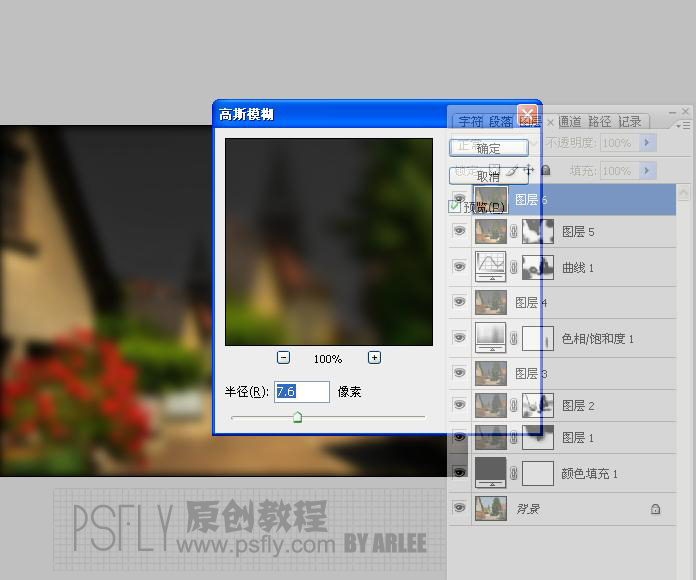This screenshot has width=696, height=580.
Task: Select layer name 颜色填充 1
Action: pyautogui.click(x=589, y=473)
